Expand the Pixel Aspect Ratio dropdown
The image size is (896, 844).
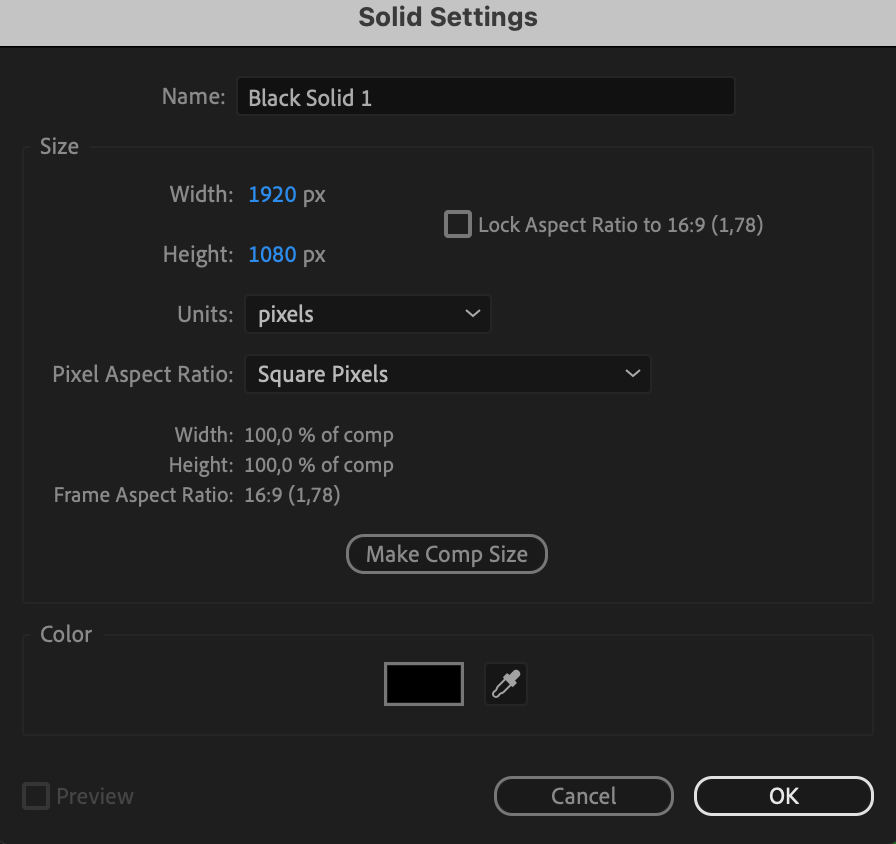click(x=447, y=374)
